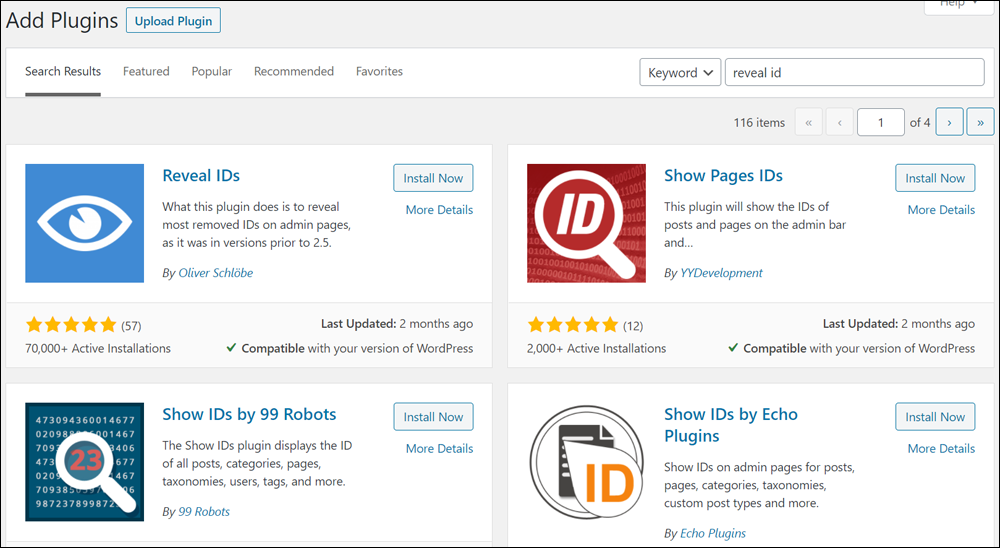Screen dimensions: 1000x548
Task: Open the Favorites tab
Action: (379, 71)
